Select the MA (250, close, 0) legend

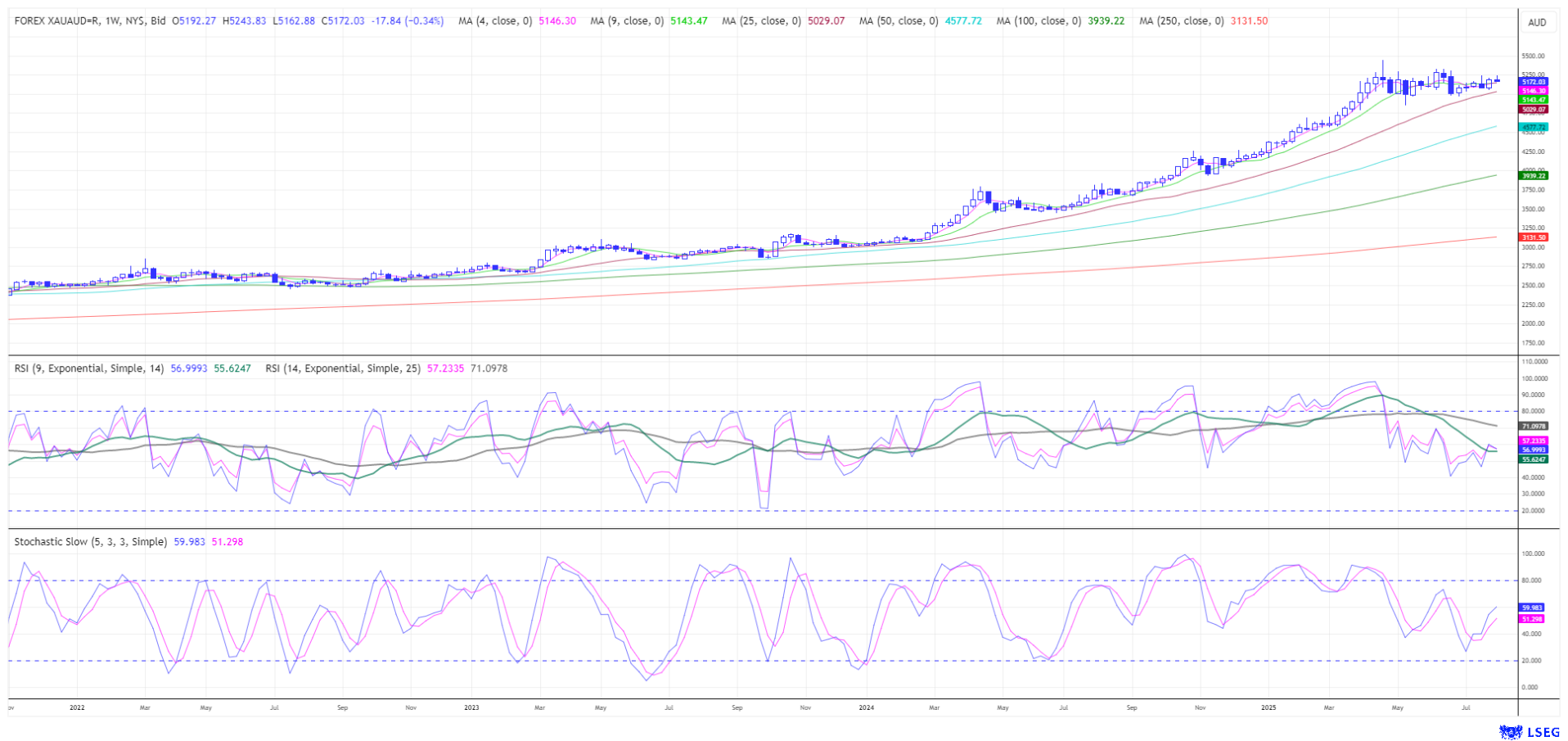click(x=1181, y=21)
